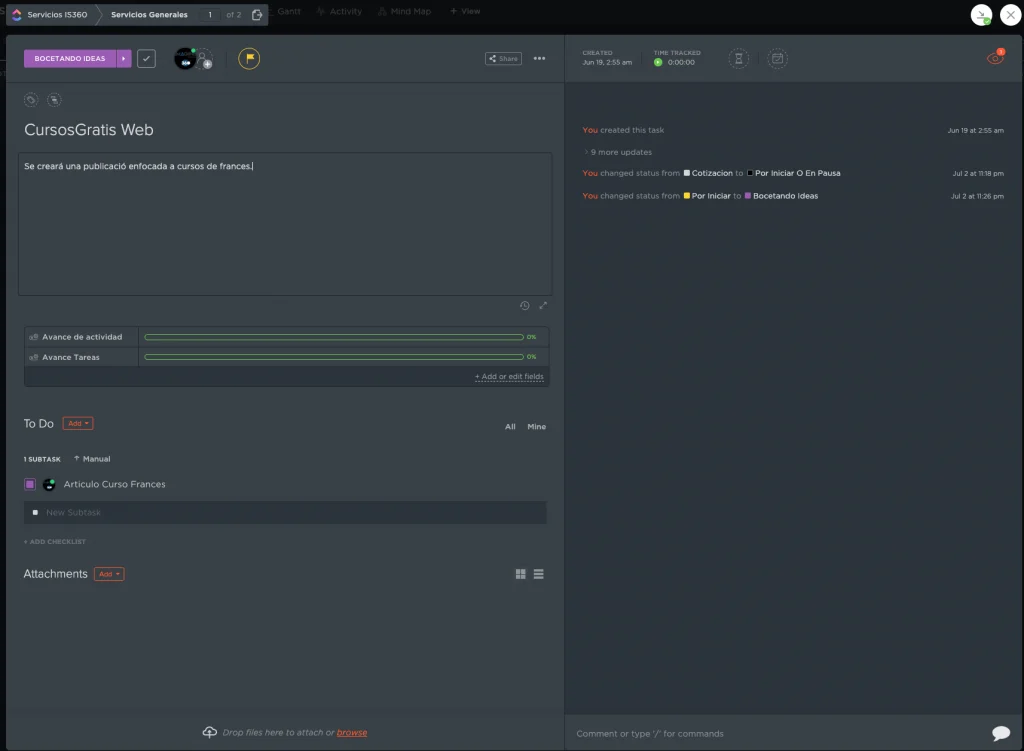Add an assignee with the plus person icon

[x=205, y=59]
